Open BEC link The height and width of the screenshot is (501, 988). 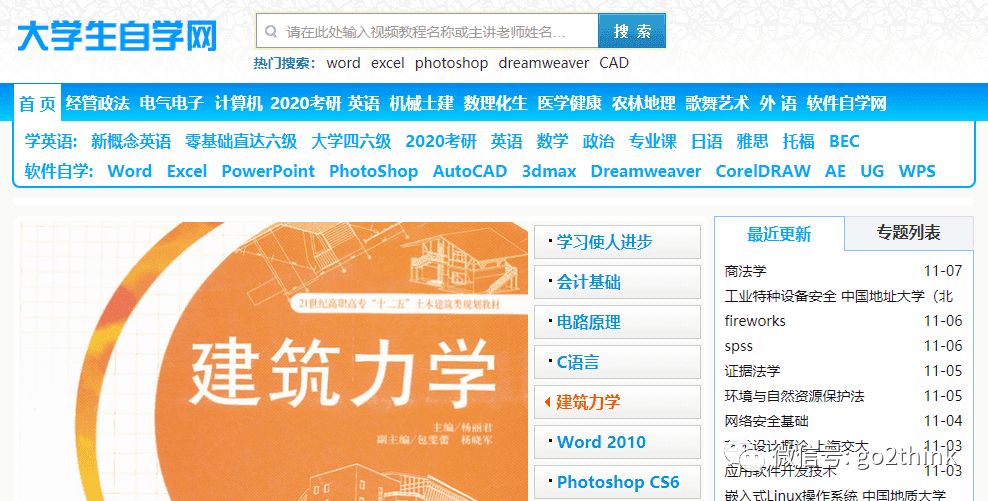[x=844, y=141]
